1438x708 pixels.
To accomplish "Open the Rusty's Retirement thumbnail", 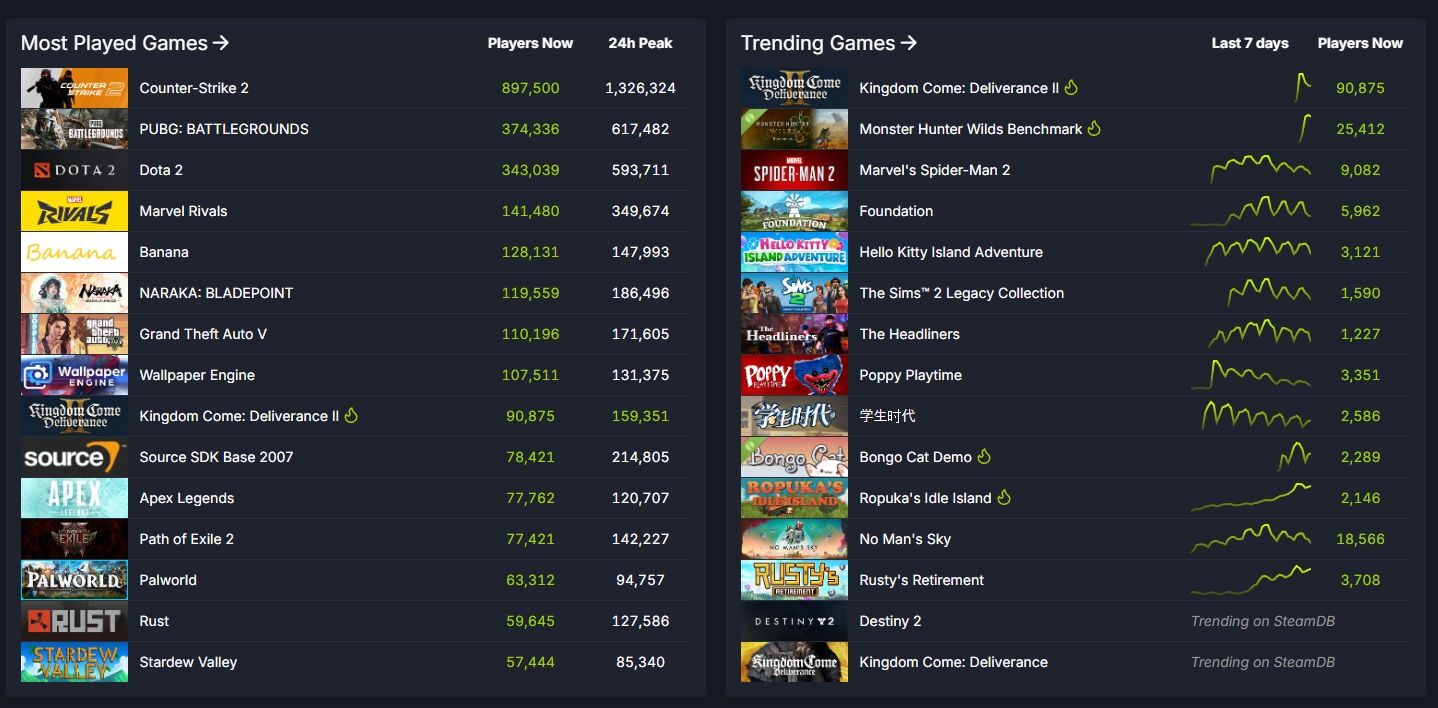I will (794, 580).
